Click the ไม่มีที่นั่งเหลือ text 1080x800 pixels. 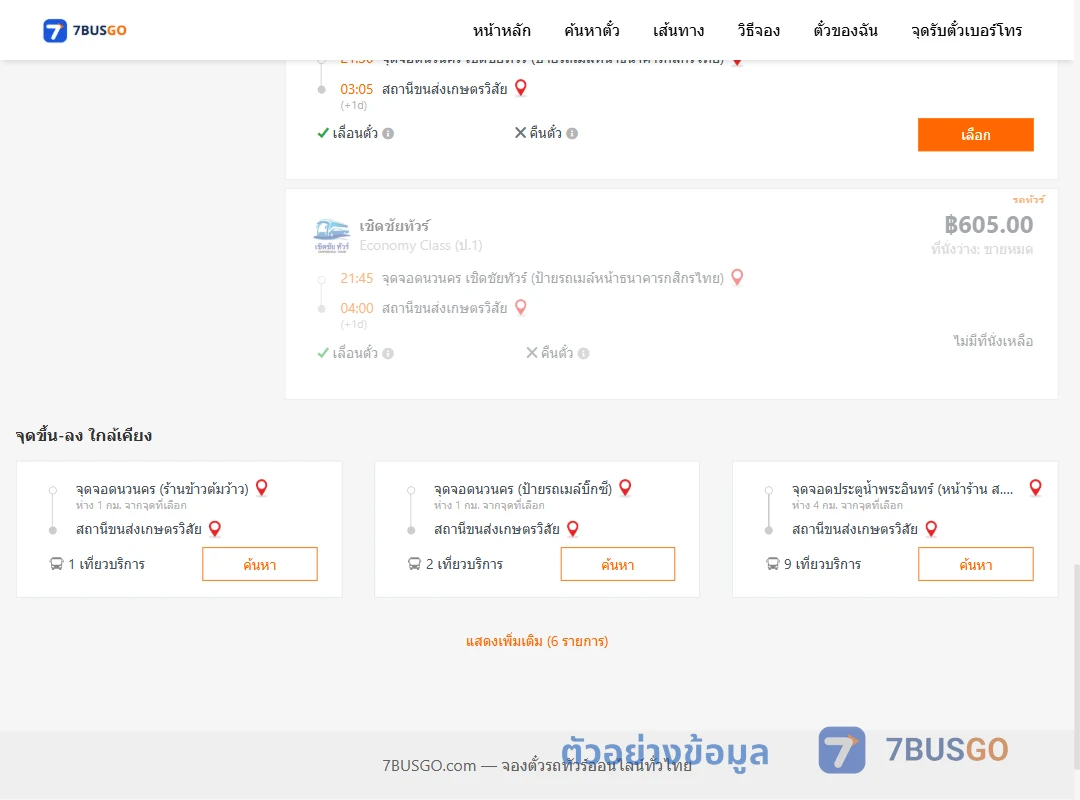pos(993,341)
